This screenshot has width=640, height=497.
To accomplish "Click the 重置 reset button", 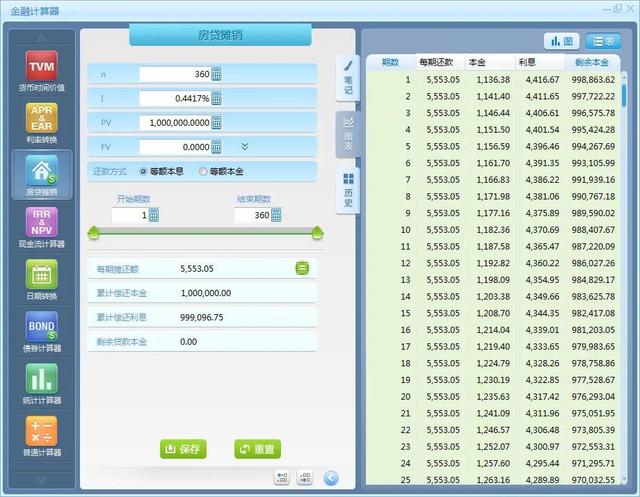I will (258, 449).
